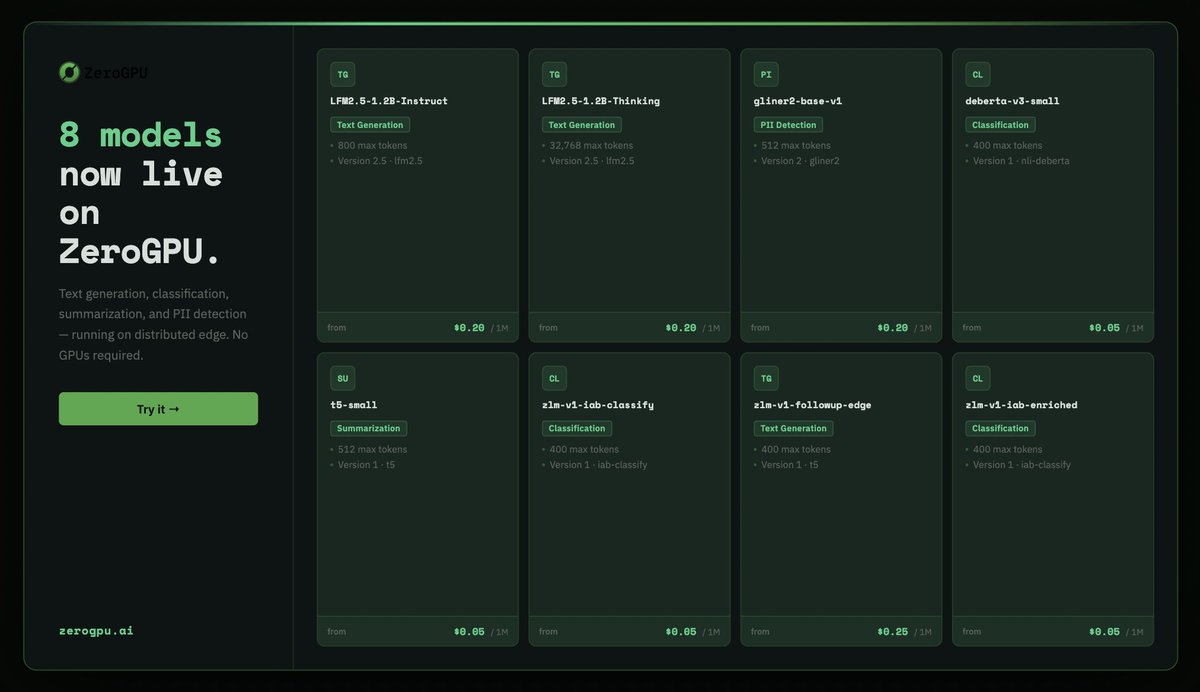Click the 32,768 max tokens text
This screenshot has width=1200, height=692.
[x=591, y=145]
